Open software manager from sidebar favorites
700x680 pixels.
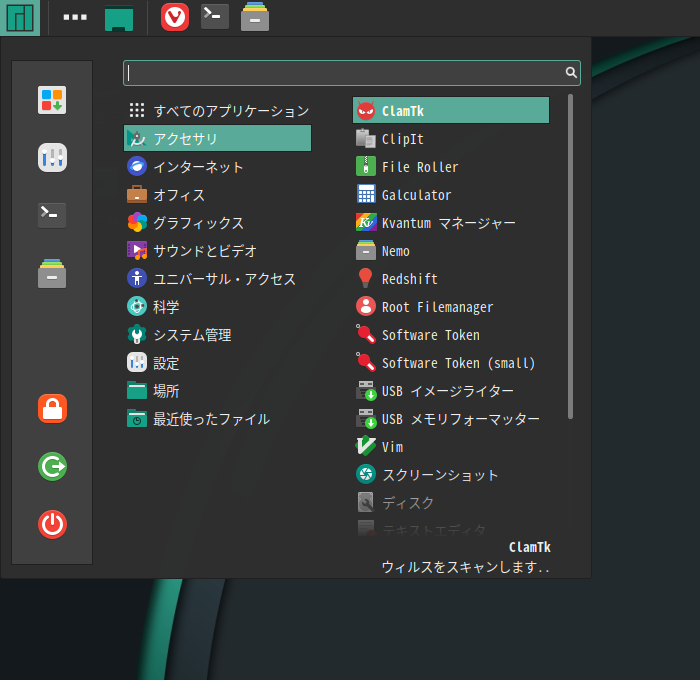(x=52, y=100)
